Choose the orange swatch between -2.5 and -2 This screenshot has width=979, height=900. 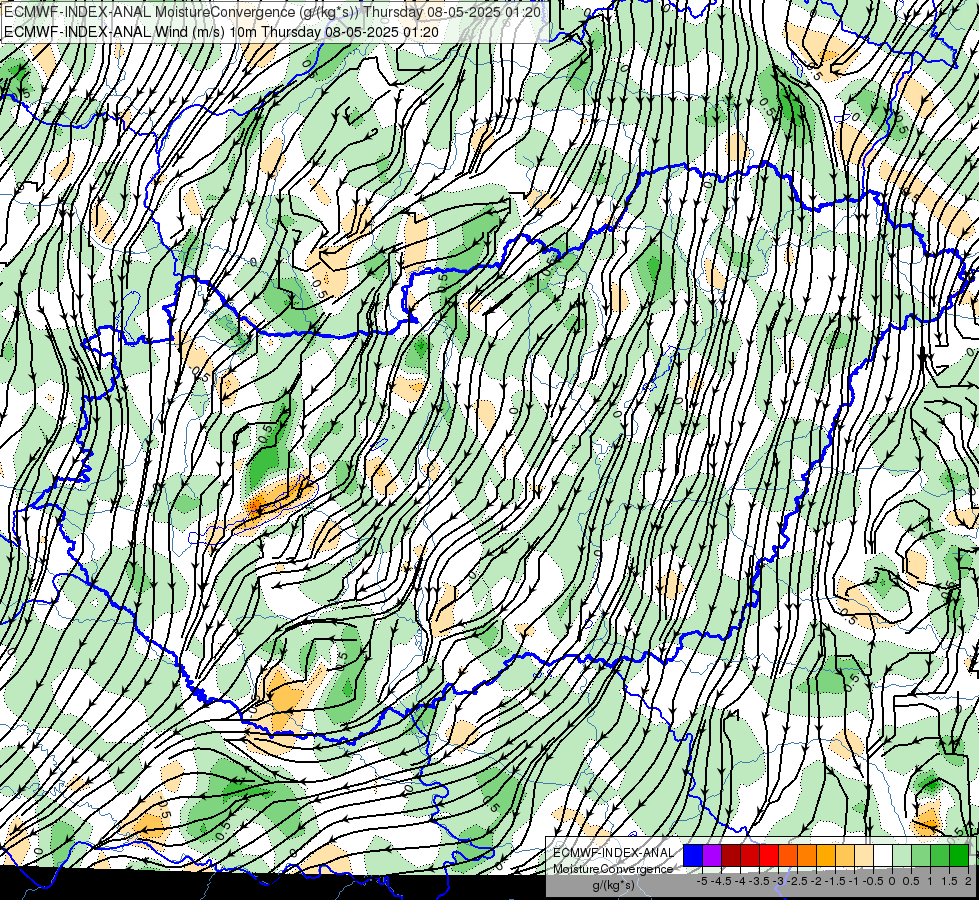(807, 855)
